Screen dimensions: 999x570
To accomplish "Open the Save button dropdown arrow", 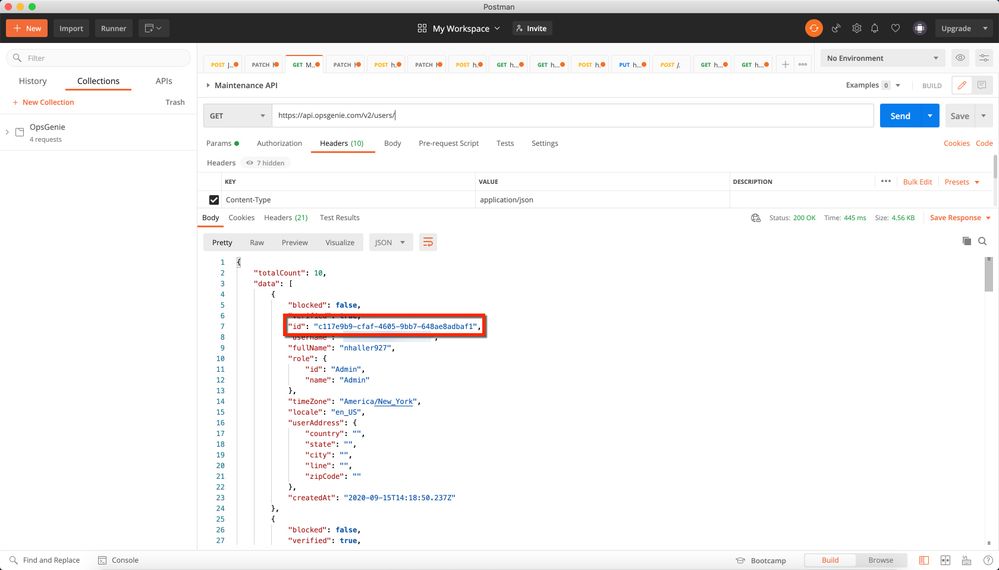I will [984, 116].
